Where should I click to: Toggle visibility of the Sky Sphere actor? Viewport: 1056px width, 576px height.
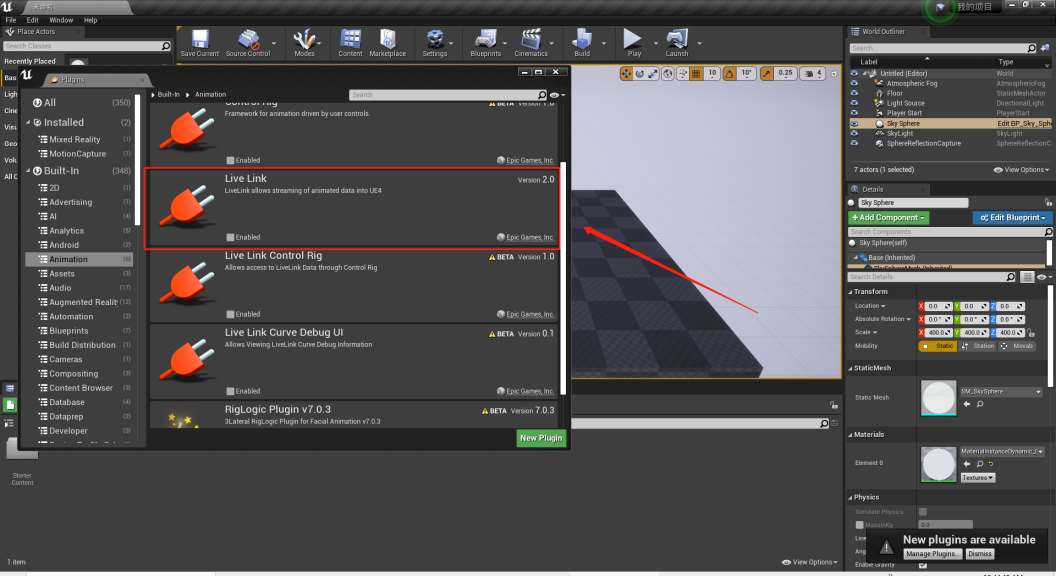pos(854,123)
